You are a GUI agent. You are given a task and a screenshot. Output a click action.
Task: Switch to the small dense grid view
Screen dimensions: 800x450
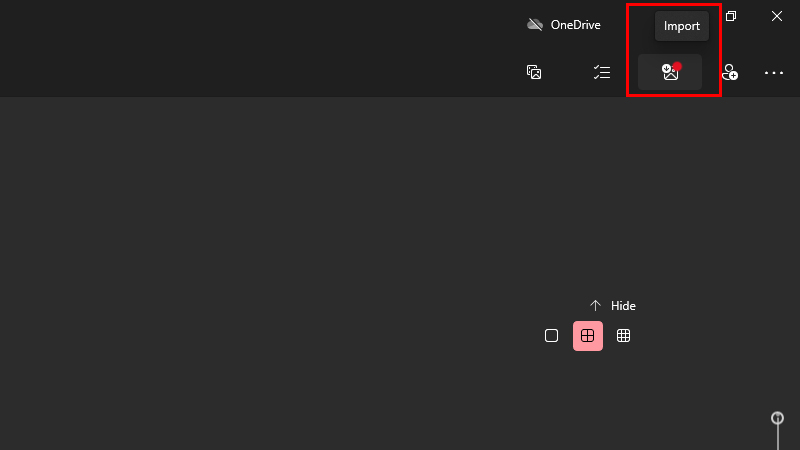pos(623,336)
